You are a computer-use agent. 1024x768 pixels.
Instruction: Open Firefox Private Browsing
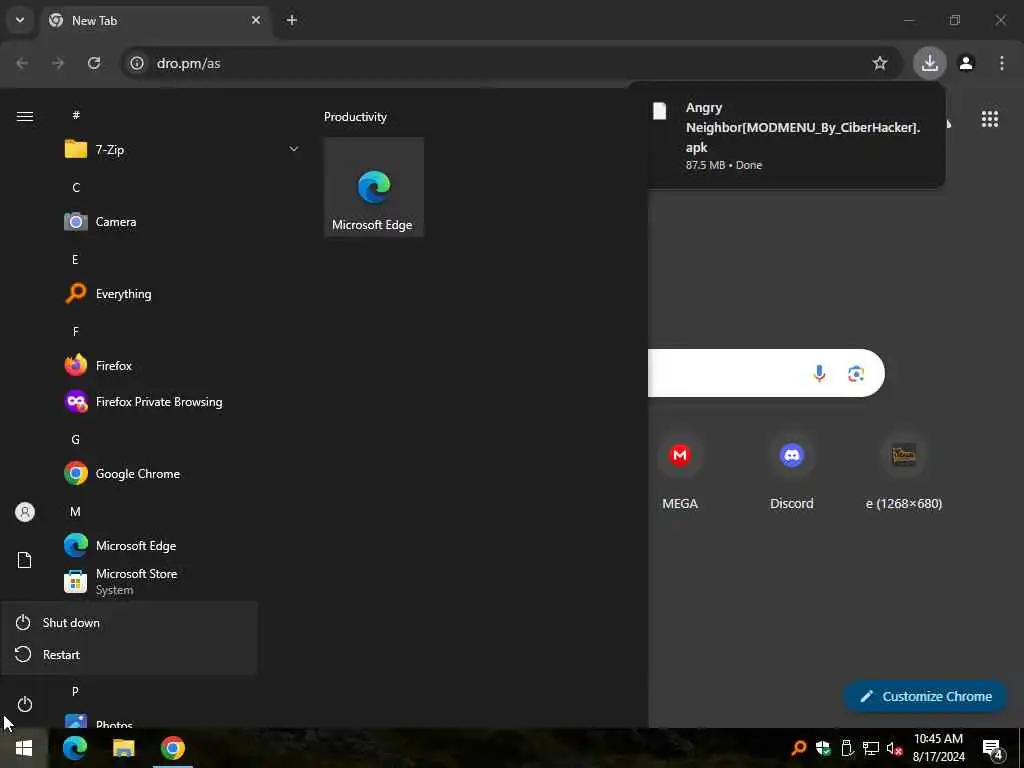183,402
